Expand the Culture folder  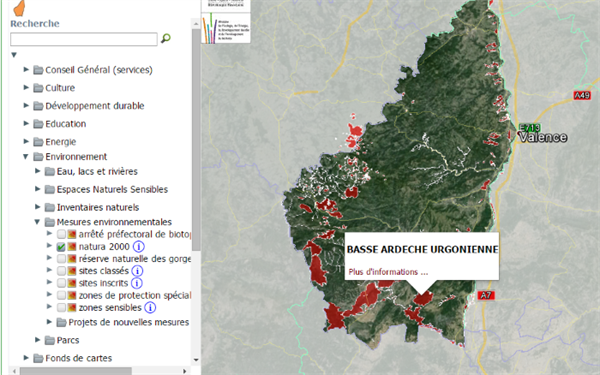(26, 87)
